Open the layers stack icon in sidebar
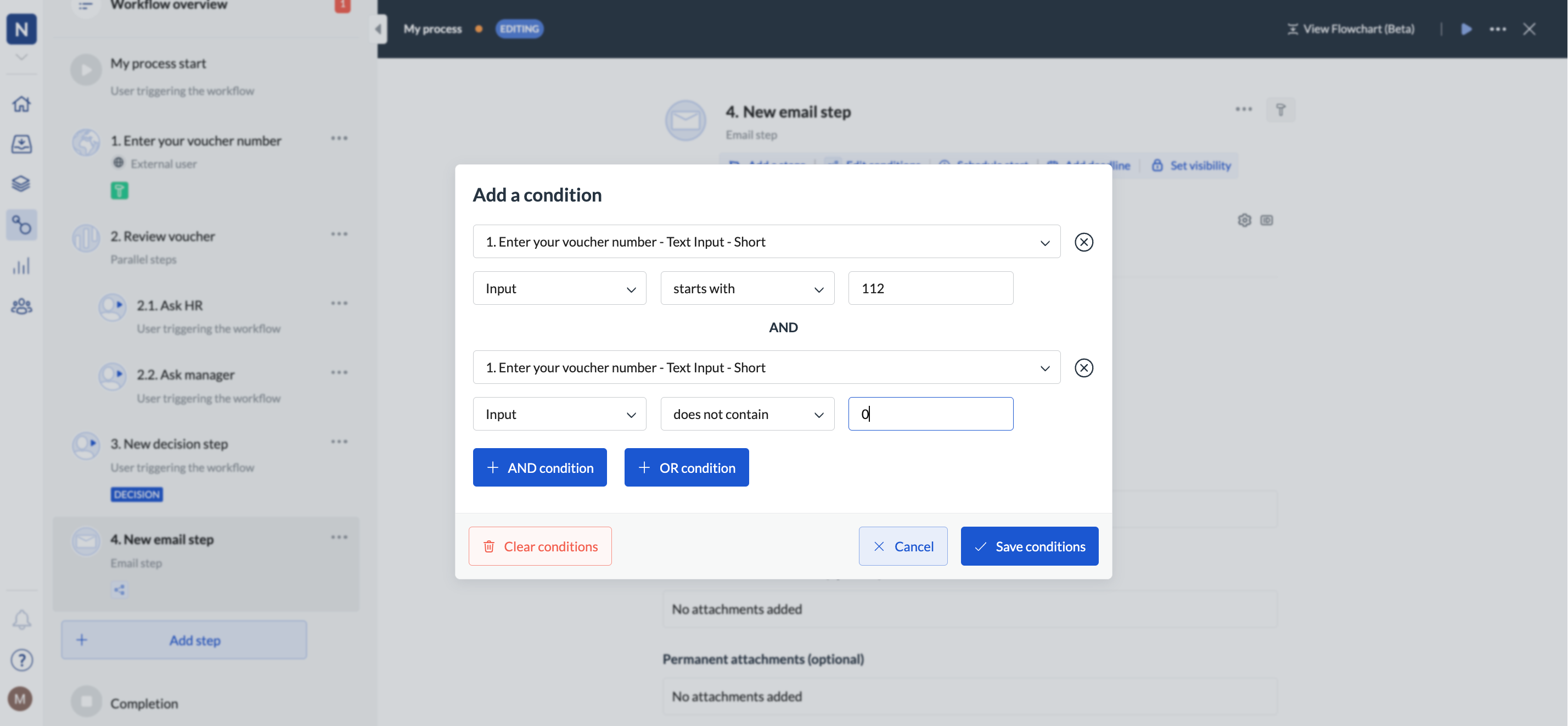1568x726 pixels. (21, 183)
